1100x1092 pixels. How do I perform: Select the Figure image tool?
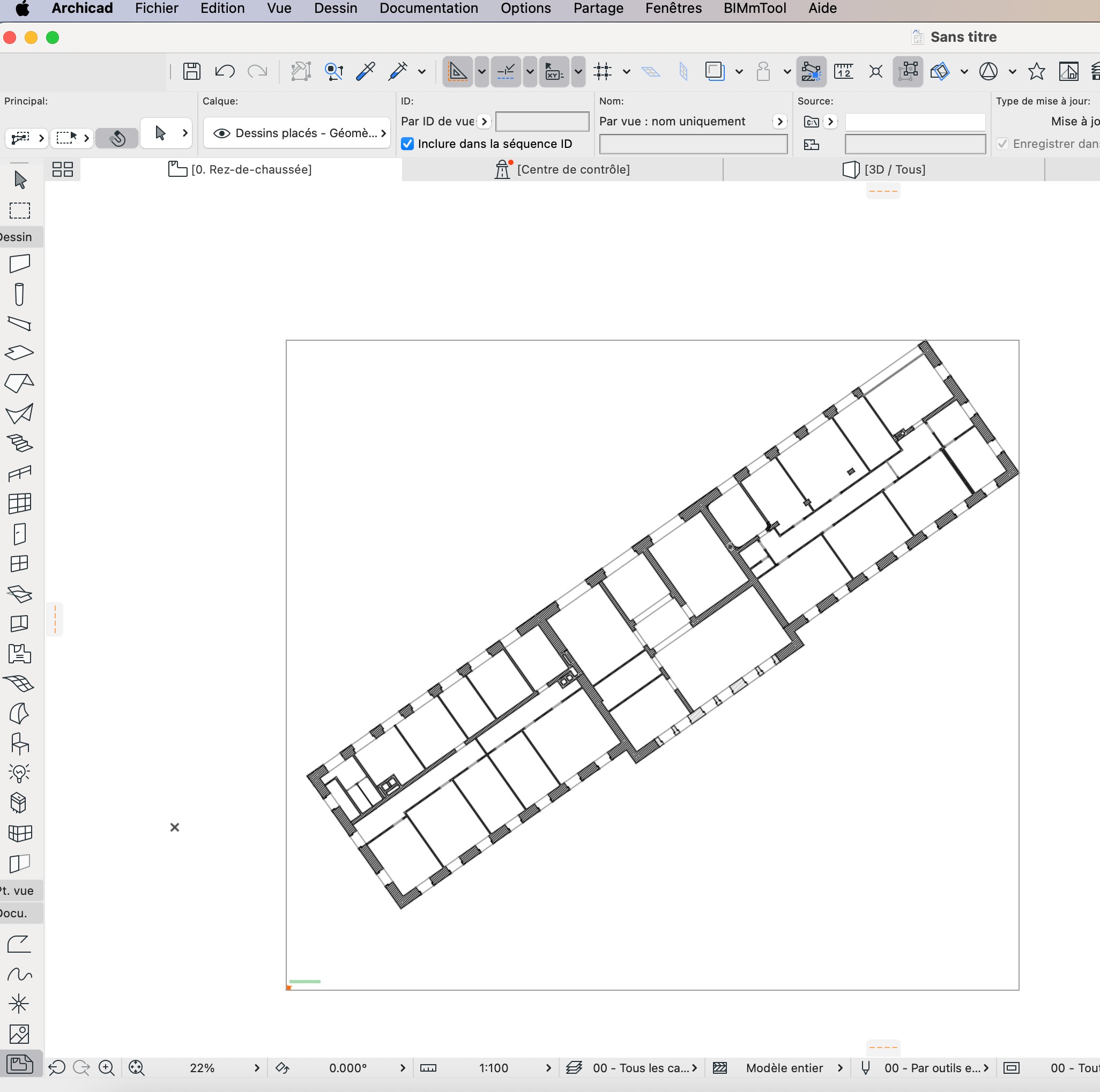point(19,1034)
